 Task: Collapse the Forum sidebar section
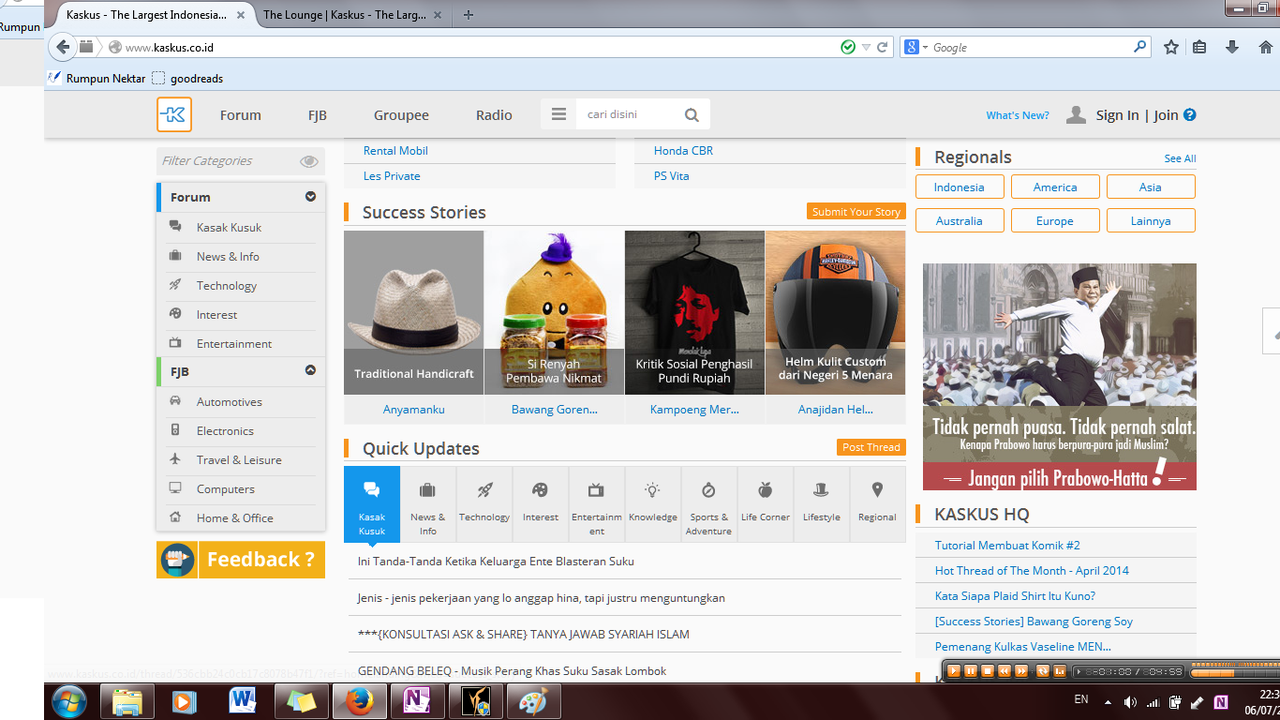coord(310,197)
